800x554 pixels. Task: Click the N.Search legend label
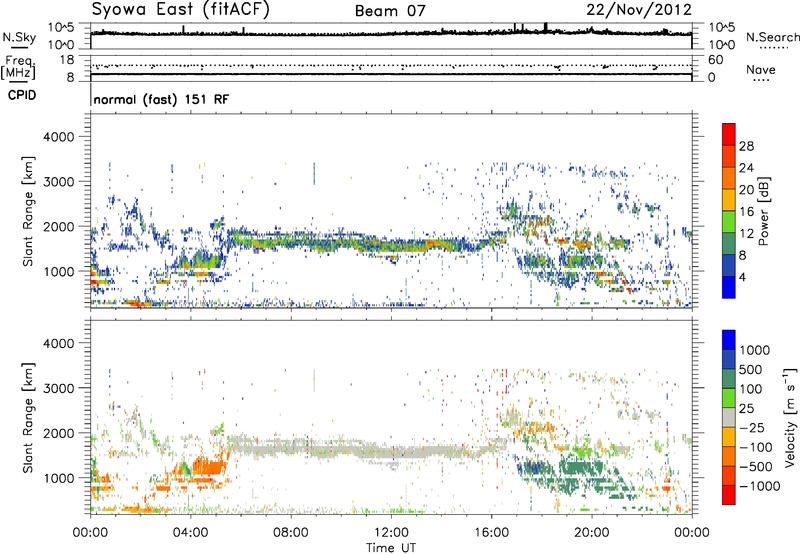pos(772,37)
